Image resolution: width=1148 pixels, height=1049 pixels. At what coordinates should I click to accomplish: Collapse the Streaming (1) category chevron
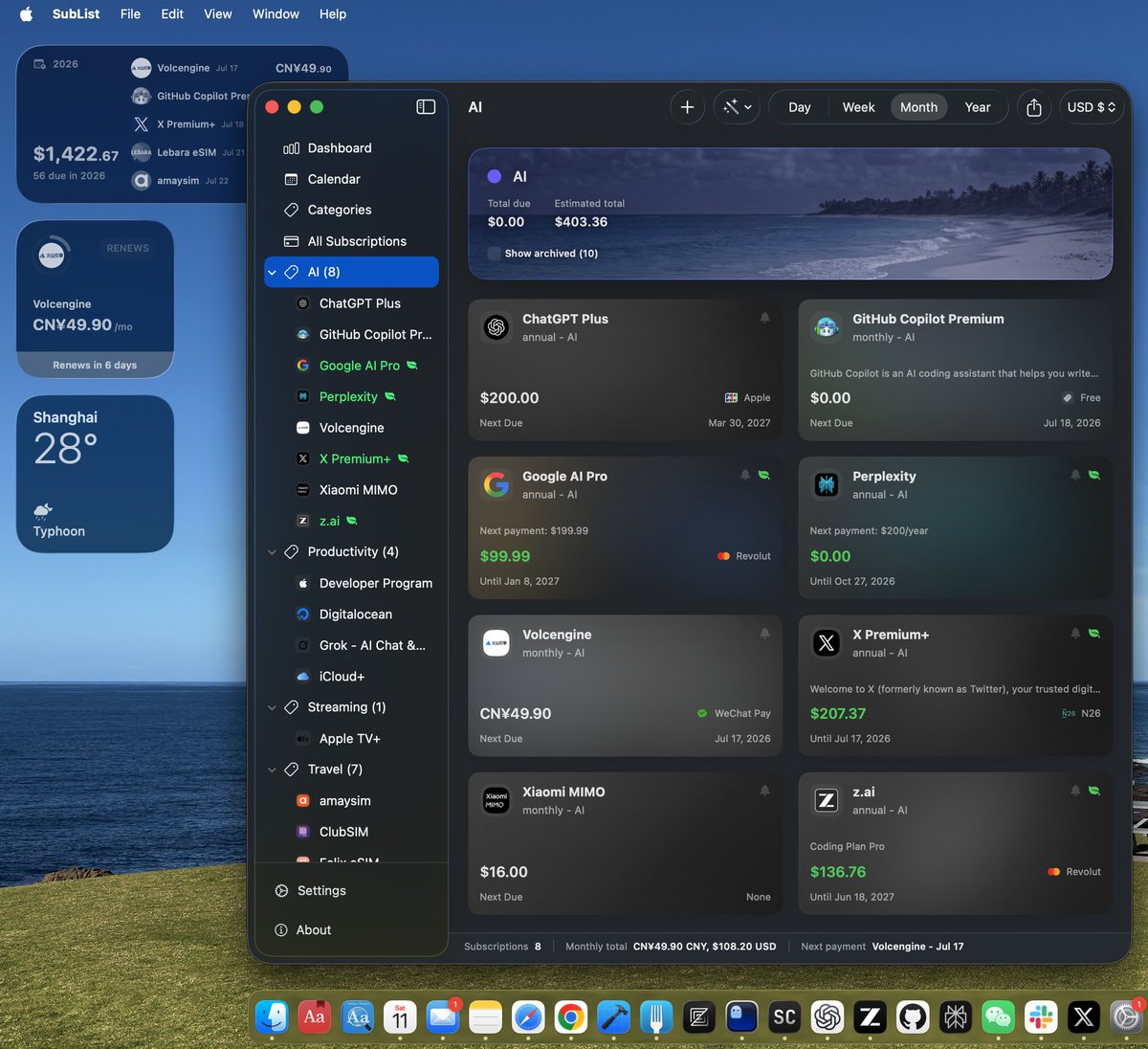tap(272, 707)
